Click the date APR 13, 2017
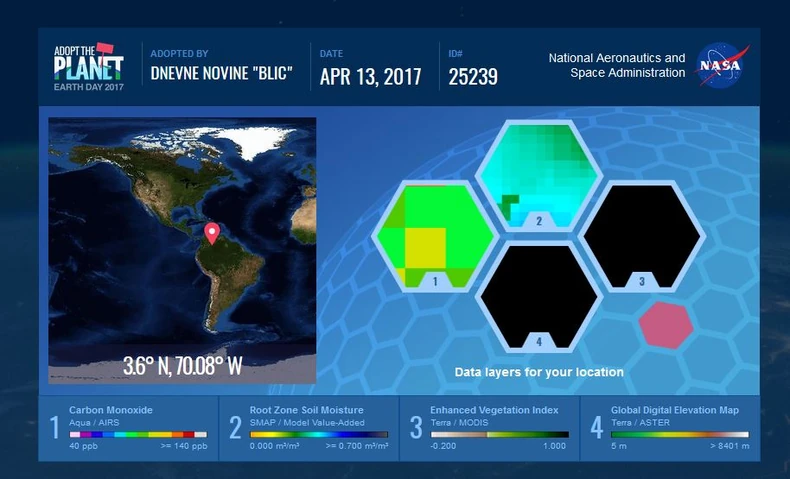 tap(370, 77)
